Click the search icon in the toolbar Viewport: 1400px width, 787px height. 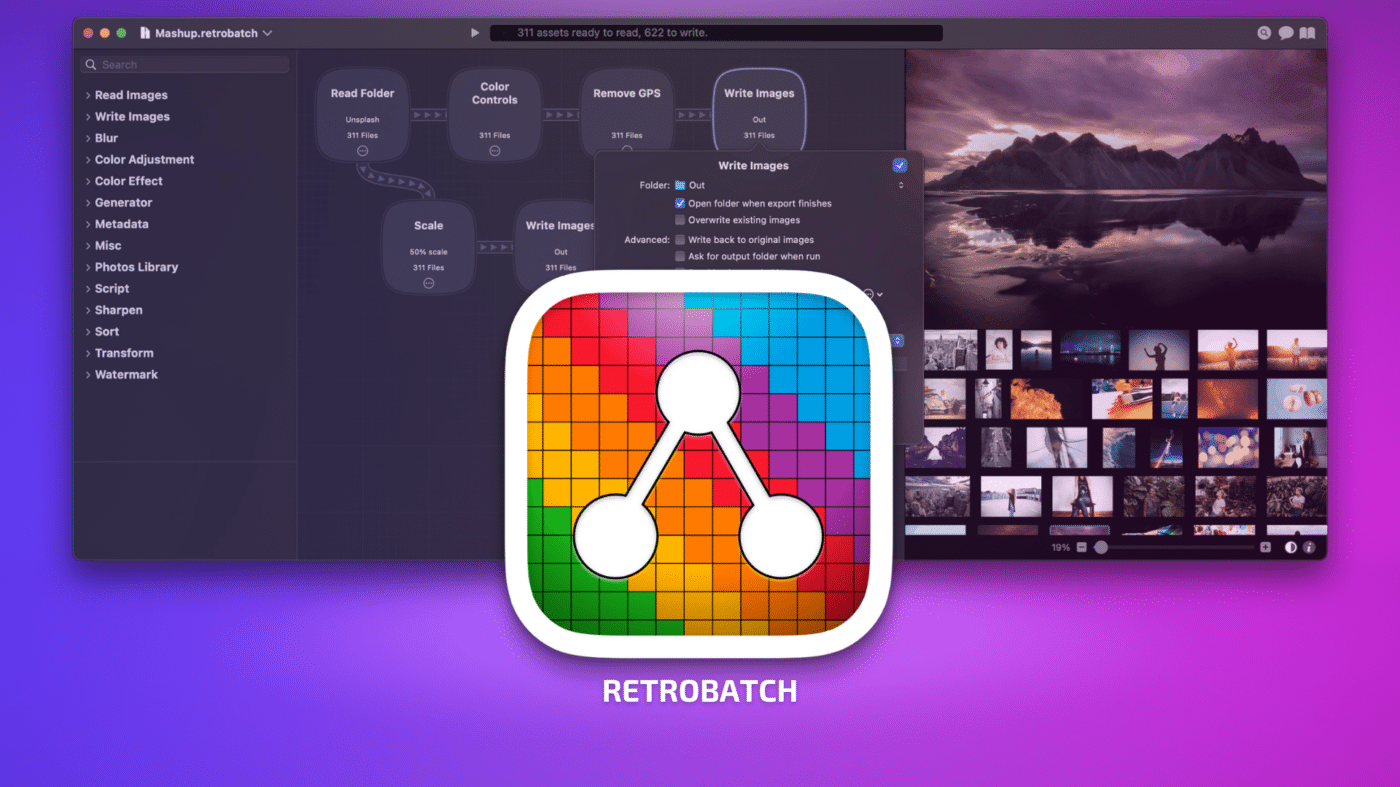(x=1264, y=32)
